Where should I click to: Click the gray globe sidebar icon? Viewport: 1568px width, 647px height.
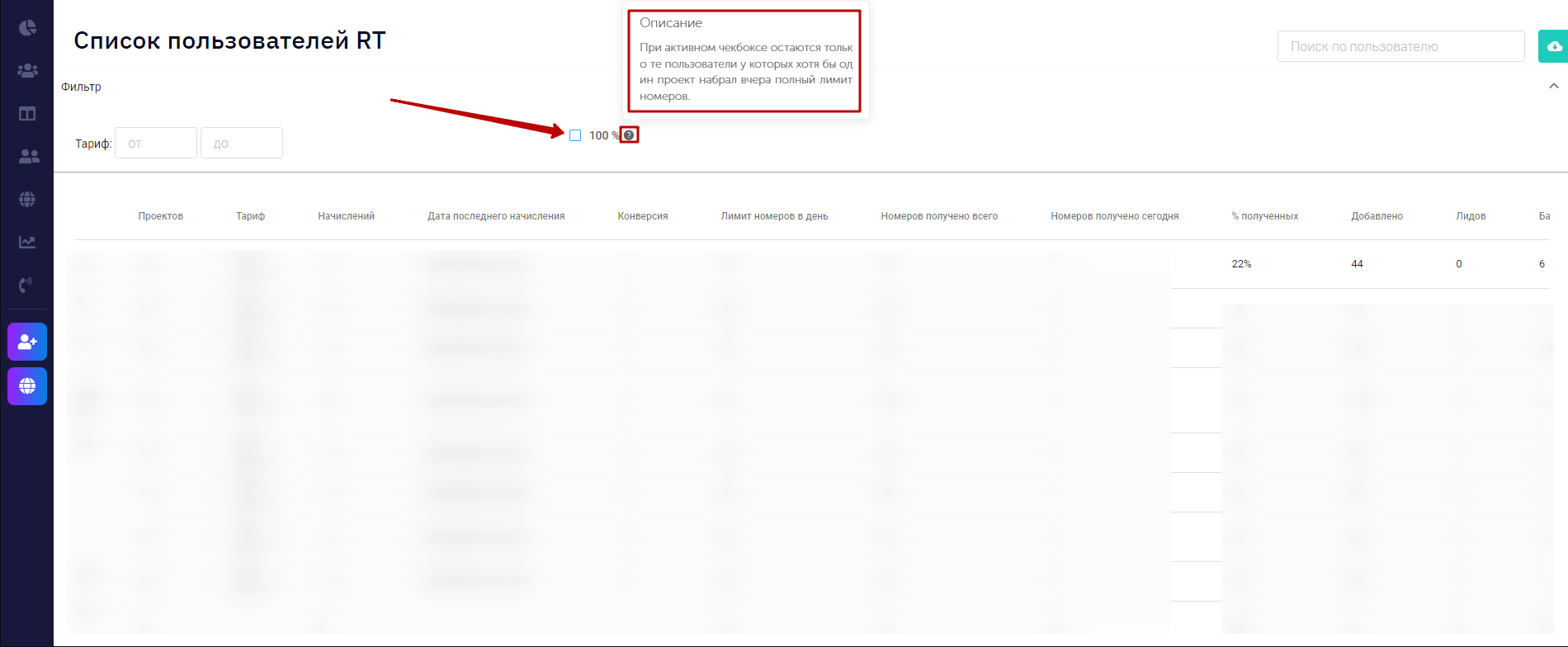tap(27, 199)
